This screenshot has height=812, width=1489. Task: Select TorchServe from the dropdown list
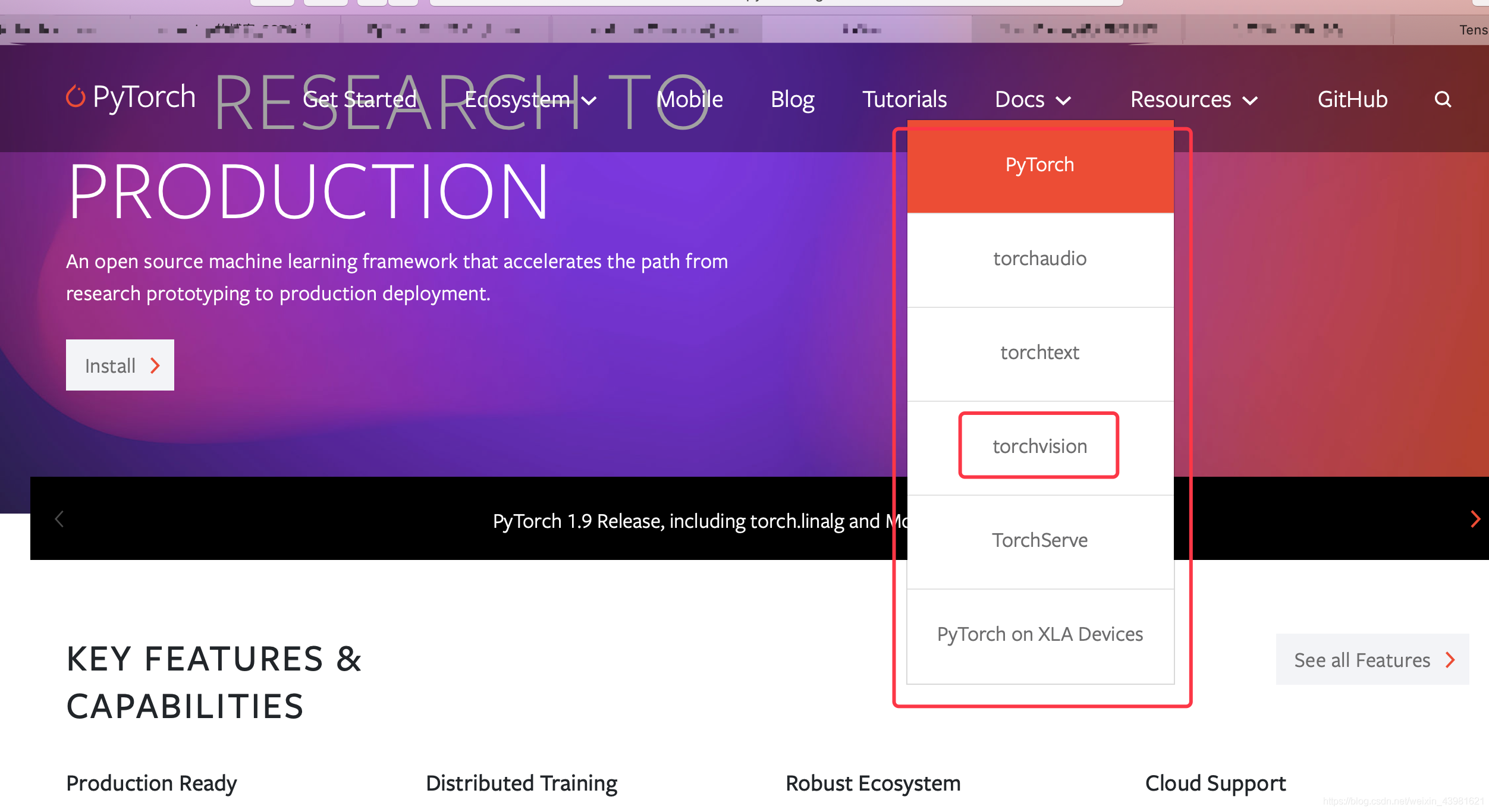1039,540
